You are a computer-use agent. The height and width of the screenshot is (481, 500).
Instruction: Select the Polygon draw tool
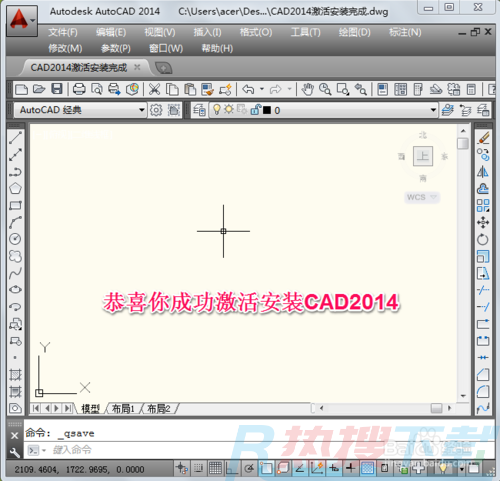tap(15, 188)
